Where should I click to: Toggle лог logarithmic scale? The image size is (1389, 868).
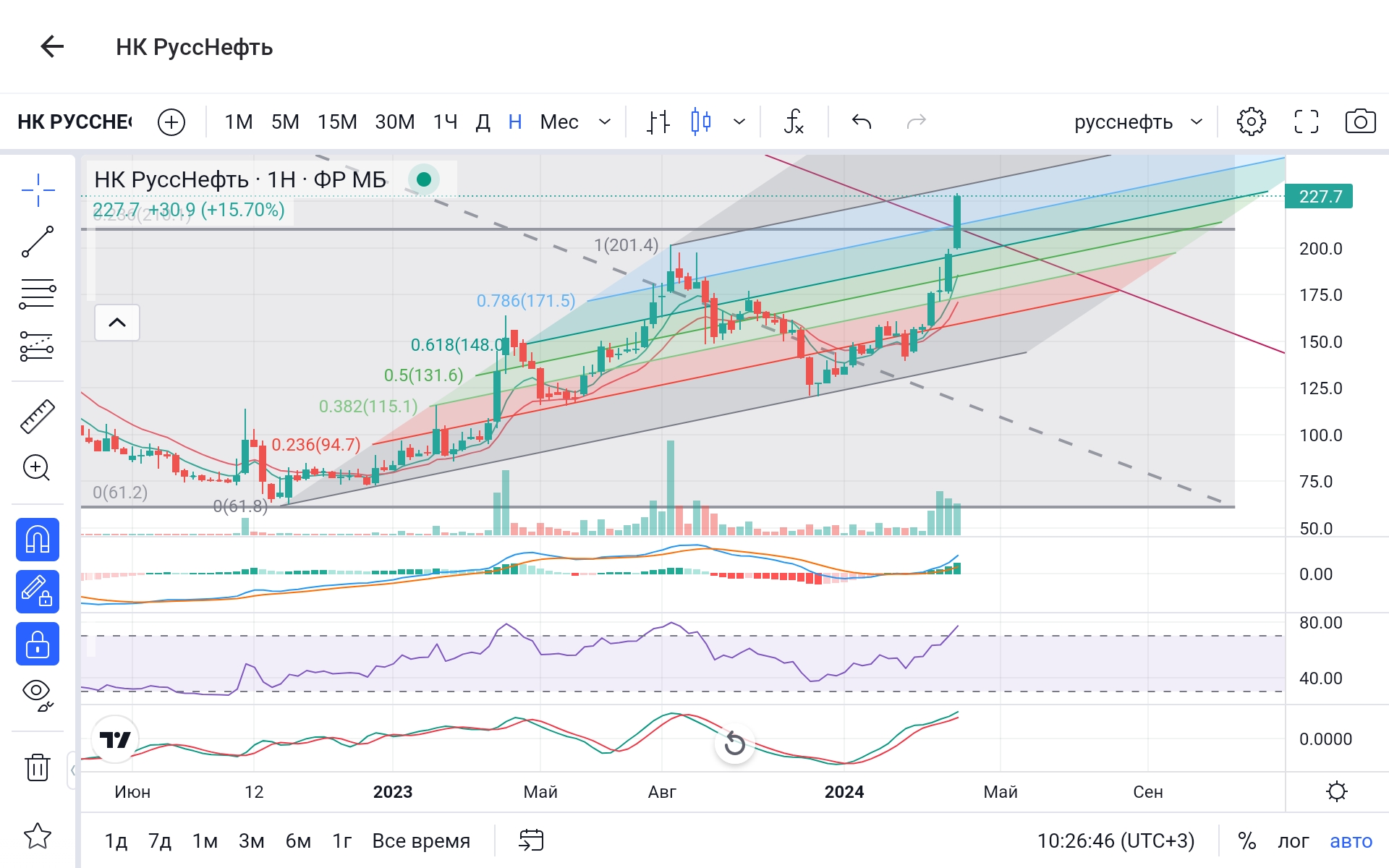1293,841
